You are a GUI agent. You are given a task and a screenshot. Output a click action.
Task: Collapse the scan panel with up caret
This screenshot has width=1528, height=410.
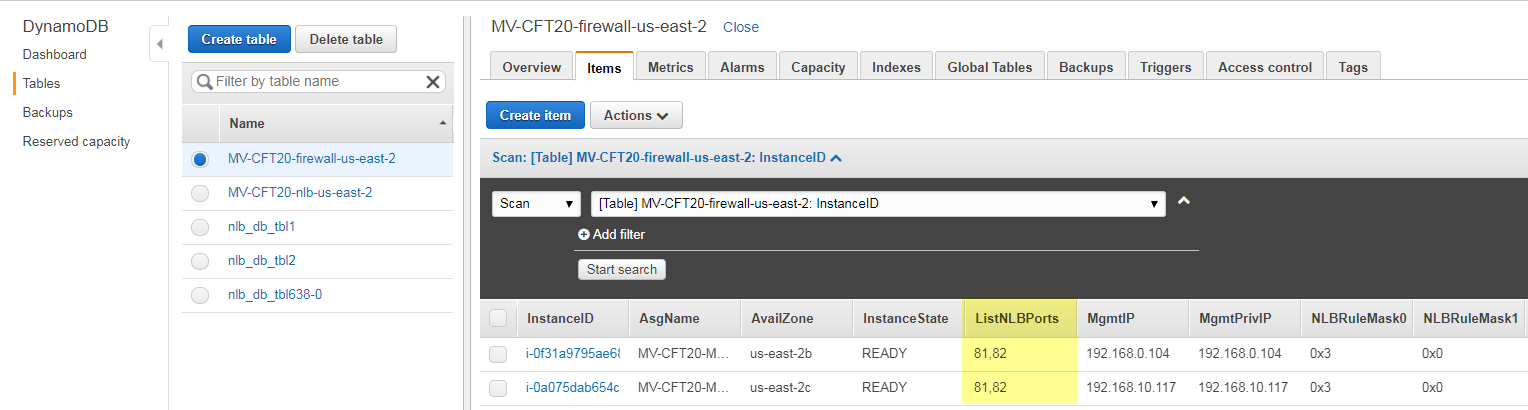pos(1184,201)
